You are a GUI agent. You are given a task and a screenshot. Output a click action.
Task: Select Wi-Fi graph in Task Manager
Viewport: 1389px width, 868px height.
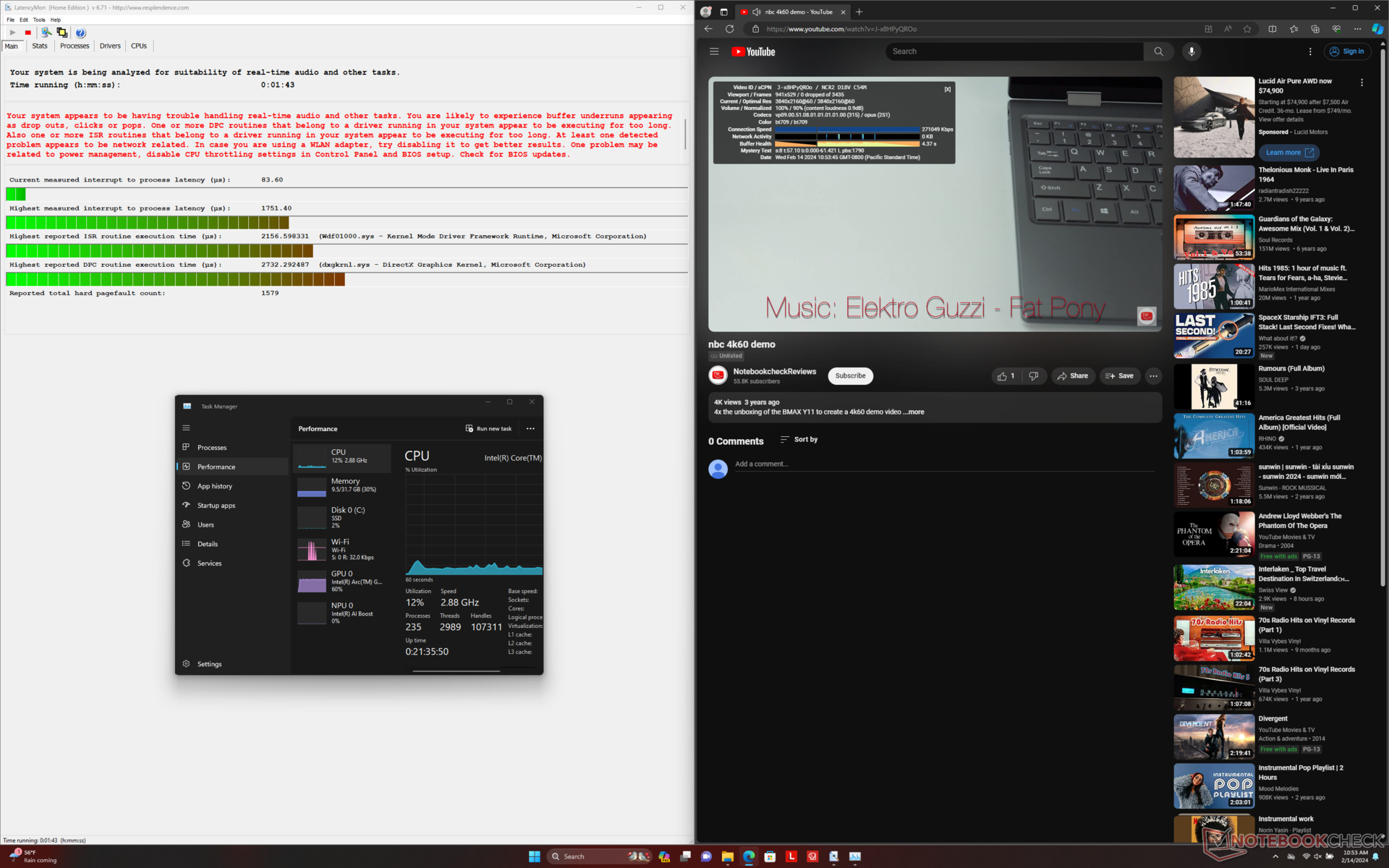click(342, 549)
